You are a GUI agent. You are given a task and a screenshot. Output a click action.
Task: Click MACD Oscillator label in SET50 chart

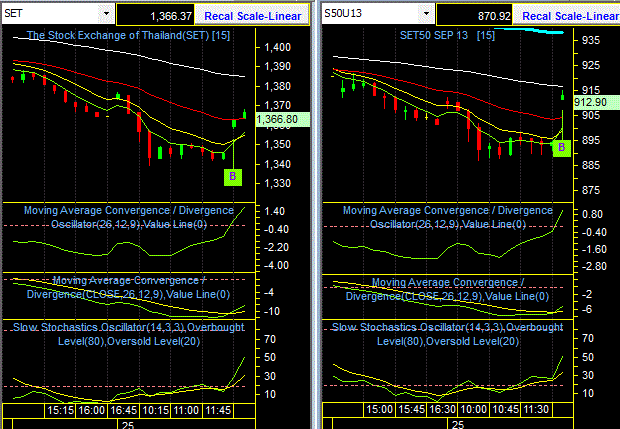(x=448, y=217)
